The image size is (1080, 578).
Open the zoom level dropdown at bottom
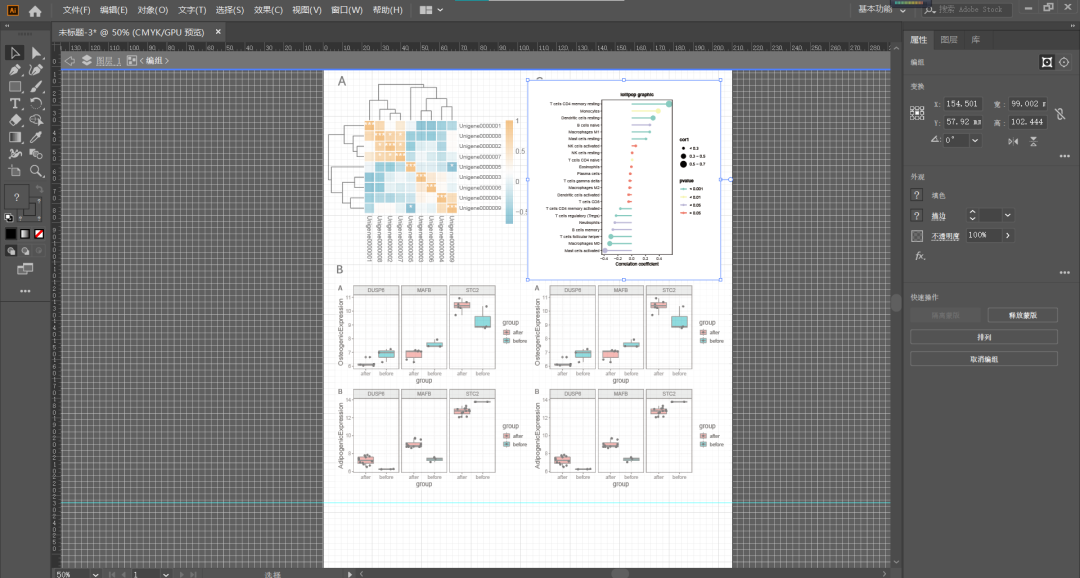pyautogui.click(x=95, y=574)
